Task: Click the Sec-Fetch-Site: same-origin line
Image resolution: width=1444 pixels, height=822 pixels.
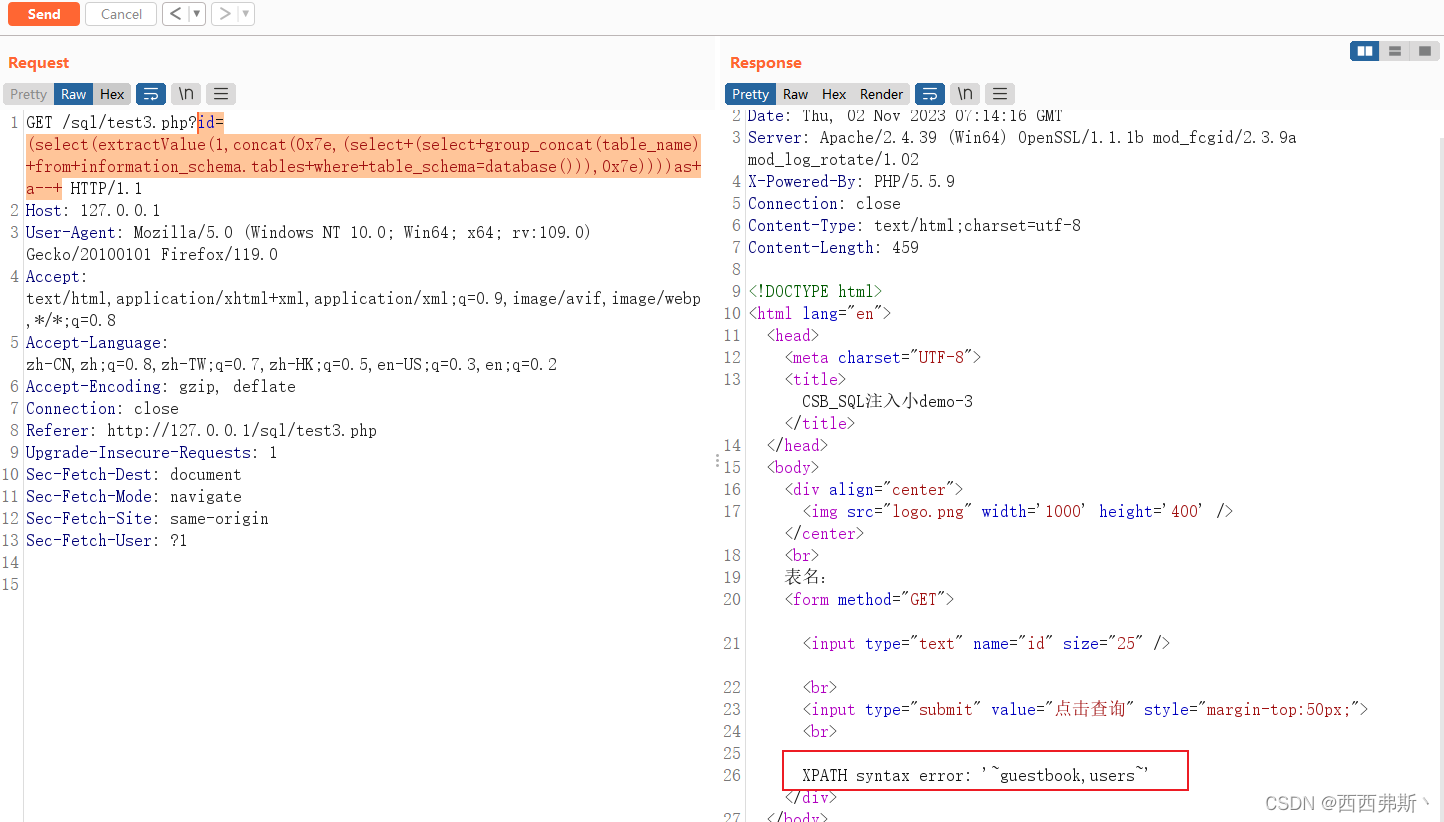Action: pos(147,518)
